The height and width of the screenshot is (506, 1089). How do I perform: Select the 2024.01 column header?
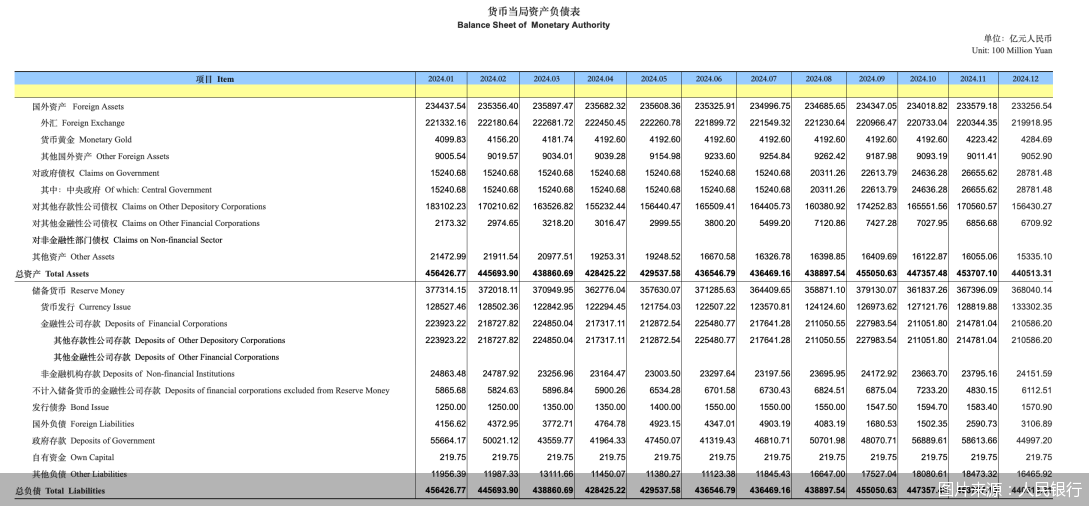tap(441, 79)
